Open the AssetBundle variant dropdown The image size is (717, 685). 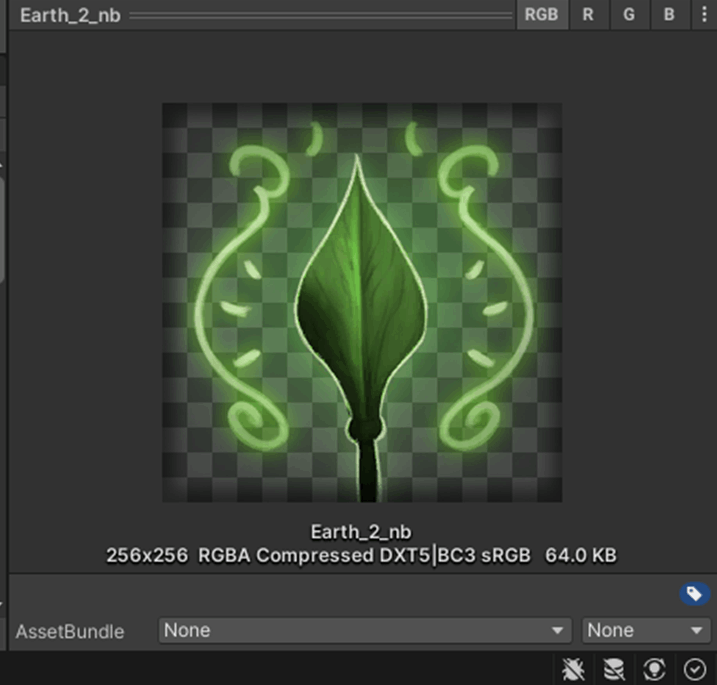(646, 631)
